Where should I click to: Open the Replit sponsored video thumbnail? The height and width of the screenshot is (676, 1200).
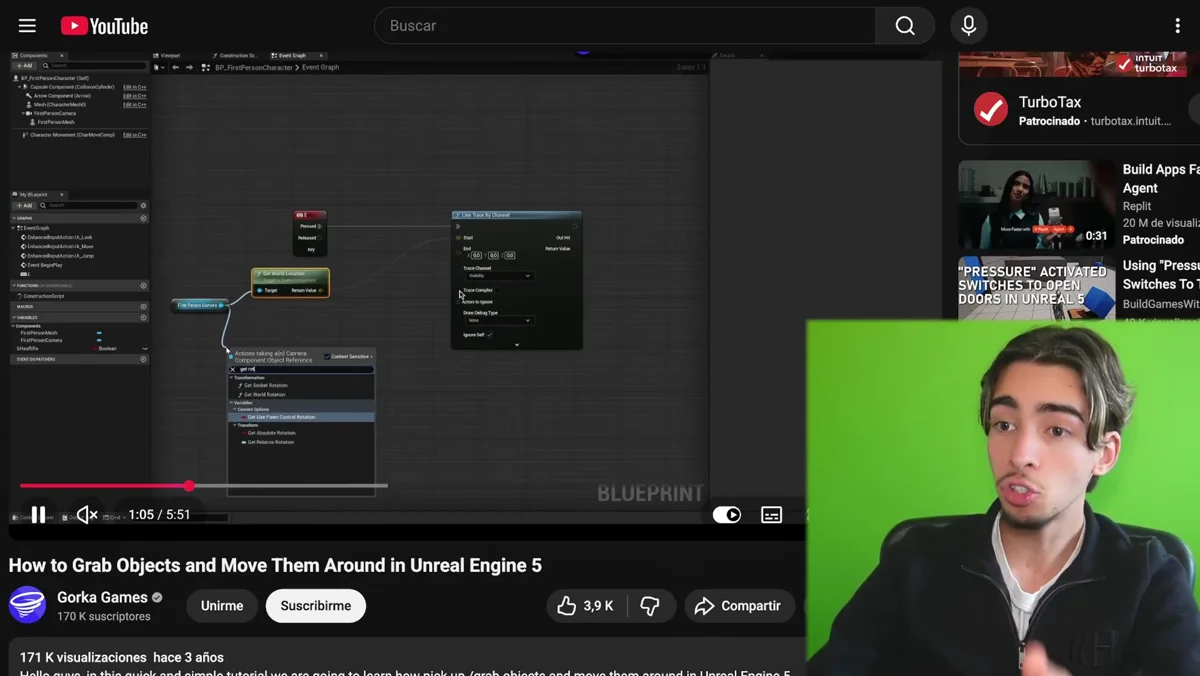click(x=1037, y=205)
